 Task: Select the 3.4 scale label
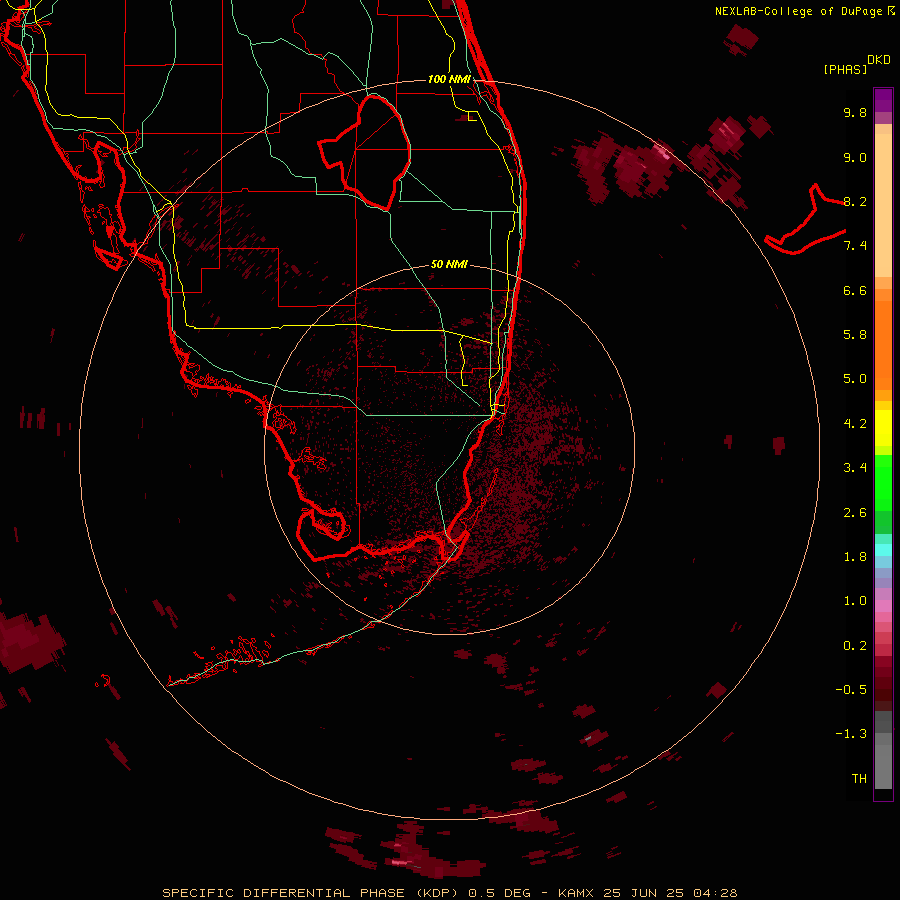(855, 468)
